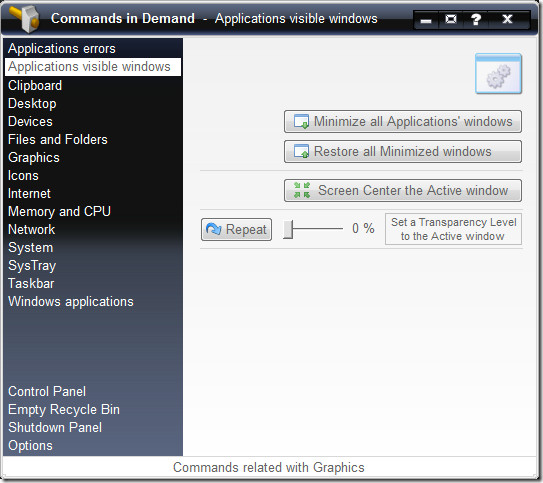Select Clipboard in the sidebar
This screenshot has height=483, width=543.
click(35, 86)
